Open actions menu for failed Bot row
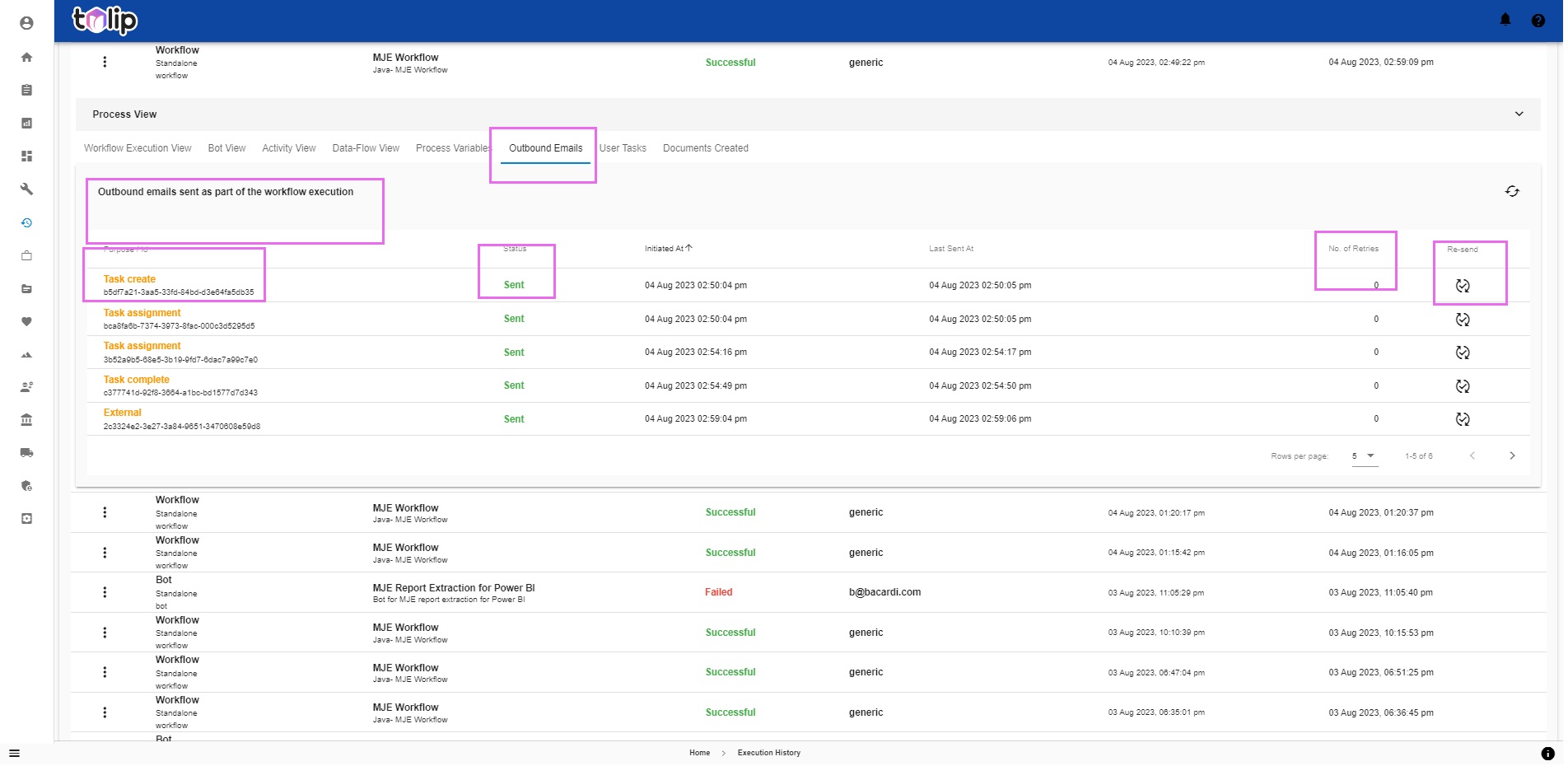 click(x=105, y=592)
